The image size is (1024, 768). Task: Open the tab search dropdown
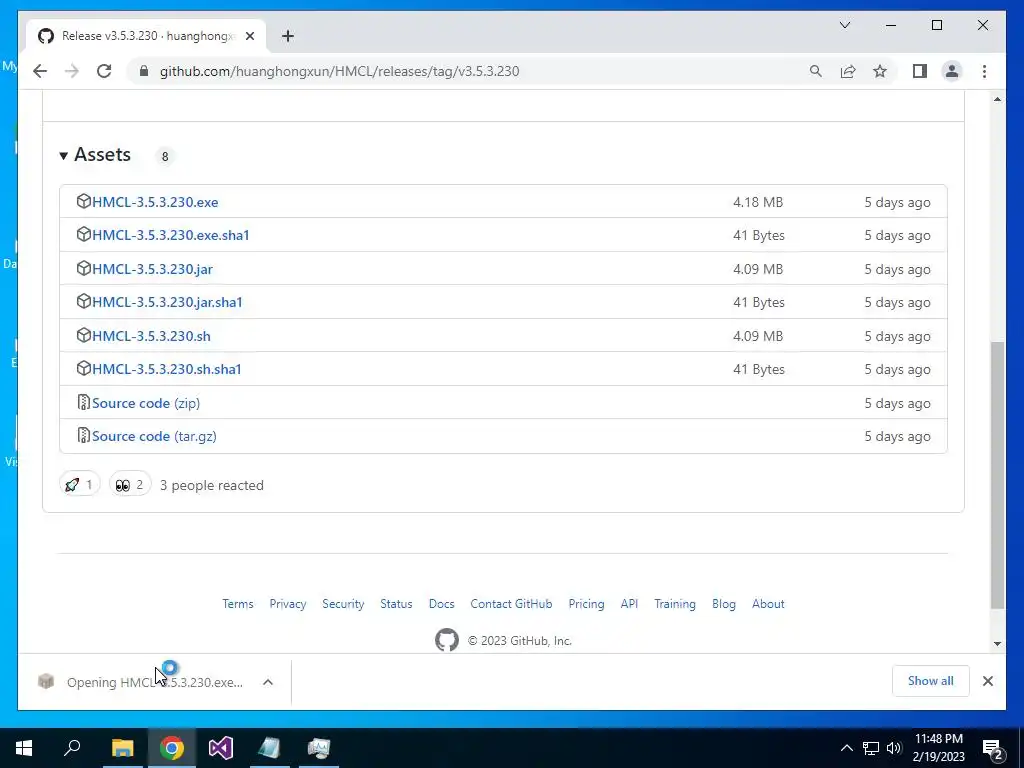(844, 25)
